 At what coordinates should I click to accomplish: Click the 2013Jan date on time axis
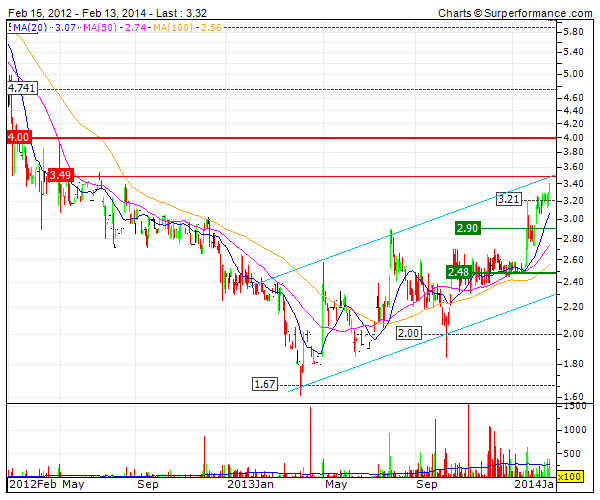(x=253, y=484)
